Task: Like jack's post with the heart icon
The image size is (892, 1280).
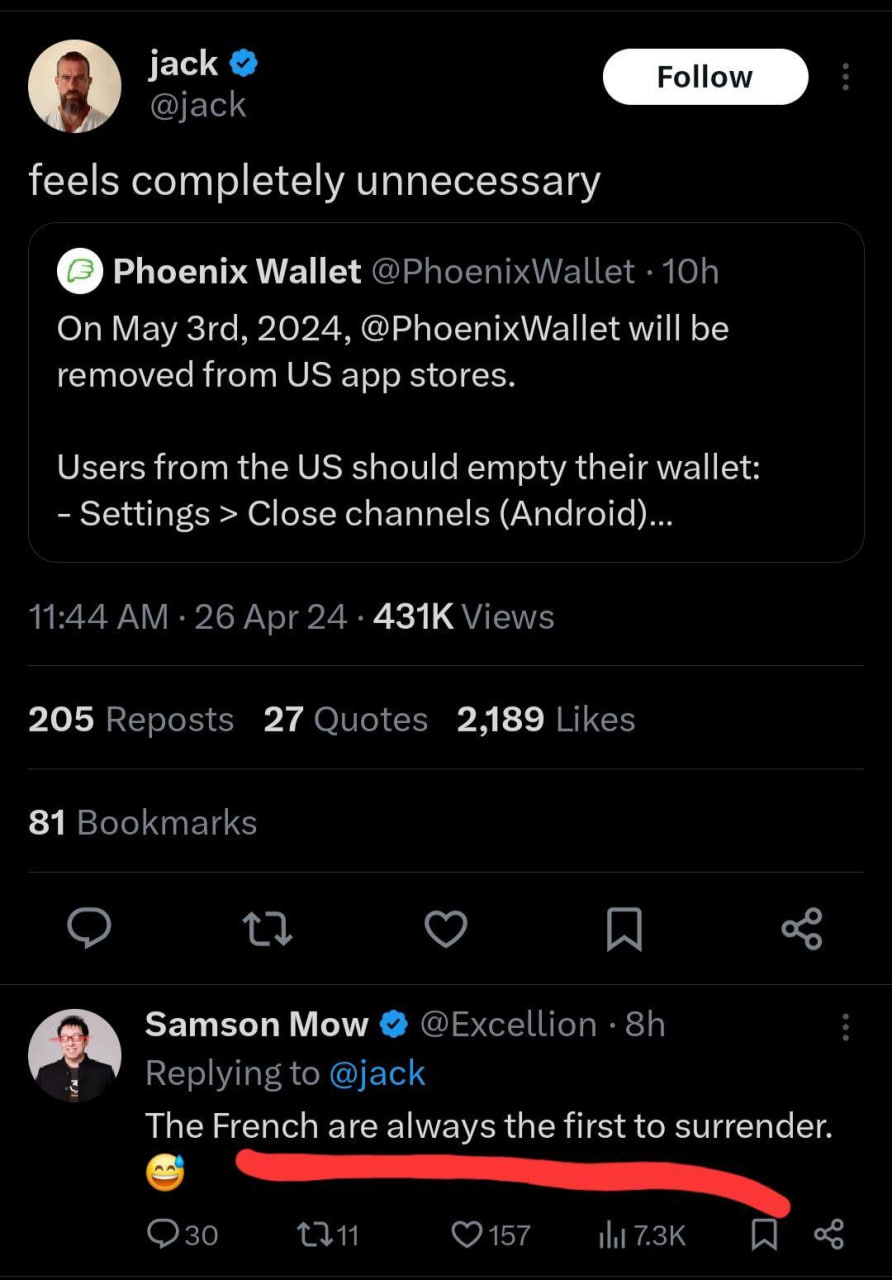Action: click(446, 930)
